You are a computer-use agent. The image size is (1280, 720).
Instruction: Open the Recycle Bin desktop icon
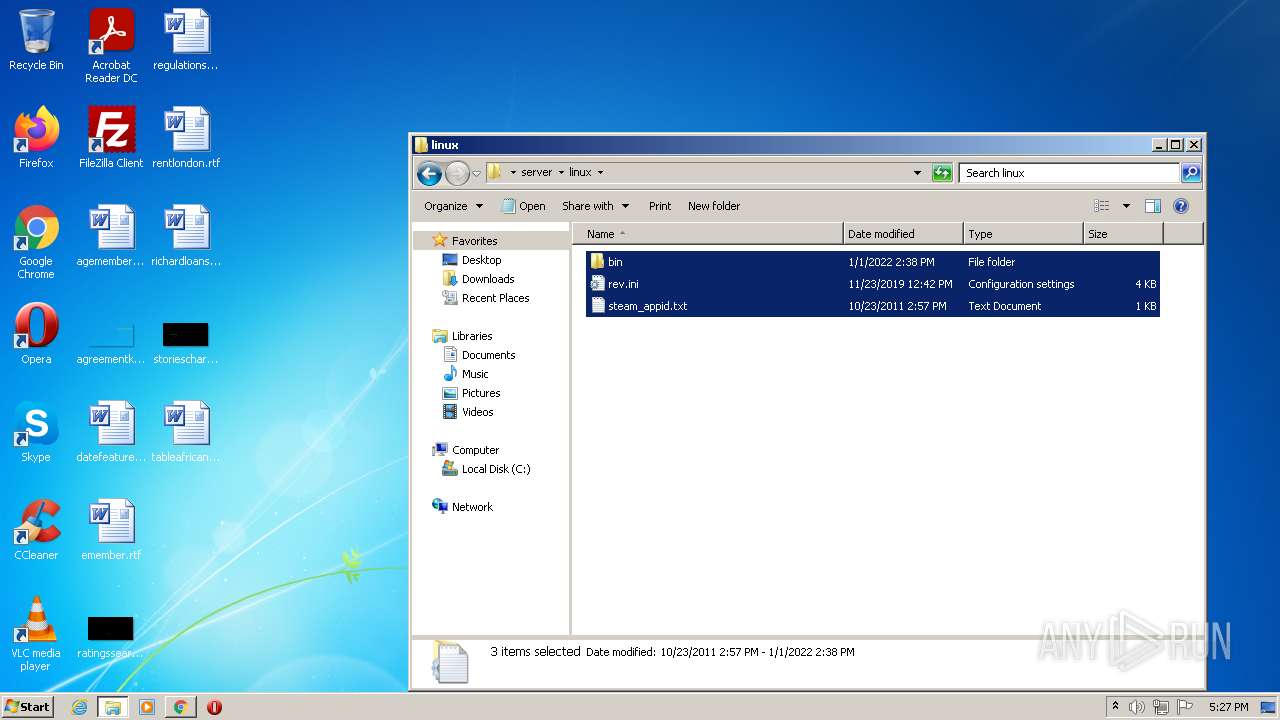point(36,40)
